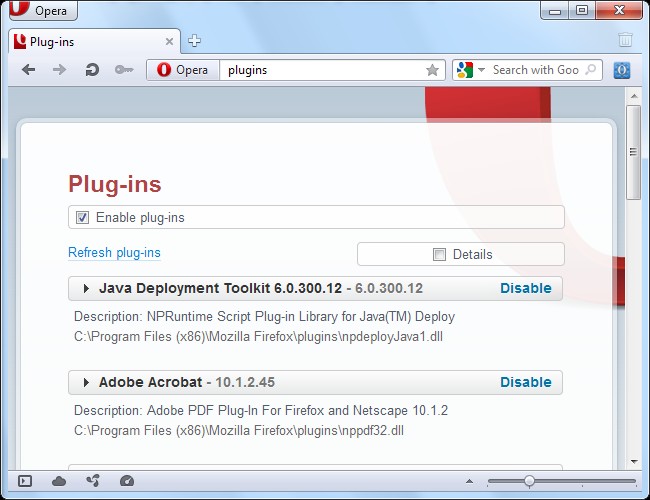Bookmark page with star icon

pyautogui.click(x=432, y=70)
